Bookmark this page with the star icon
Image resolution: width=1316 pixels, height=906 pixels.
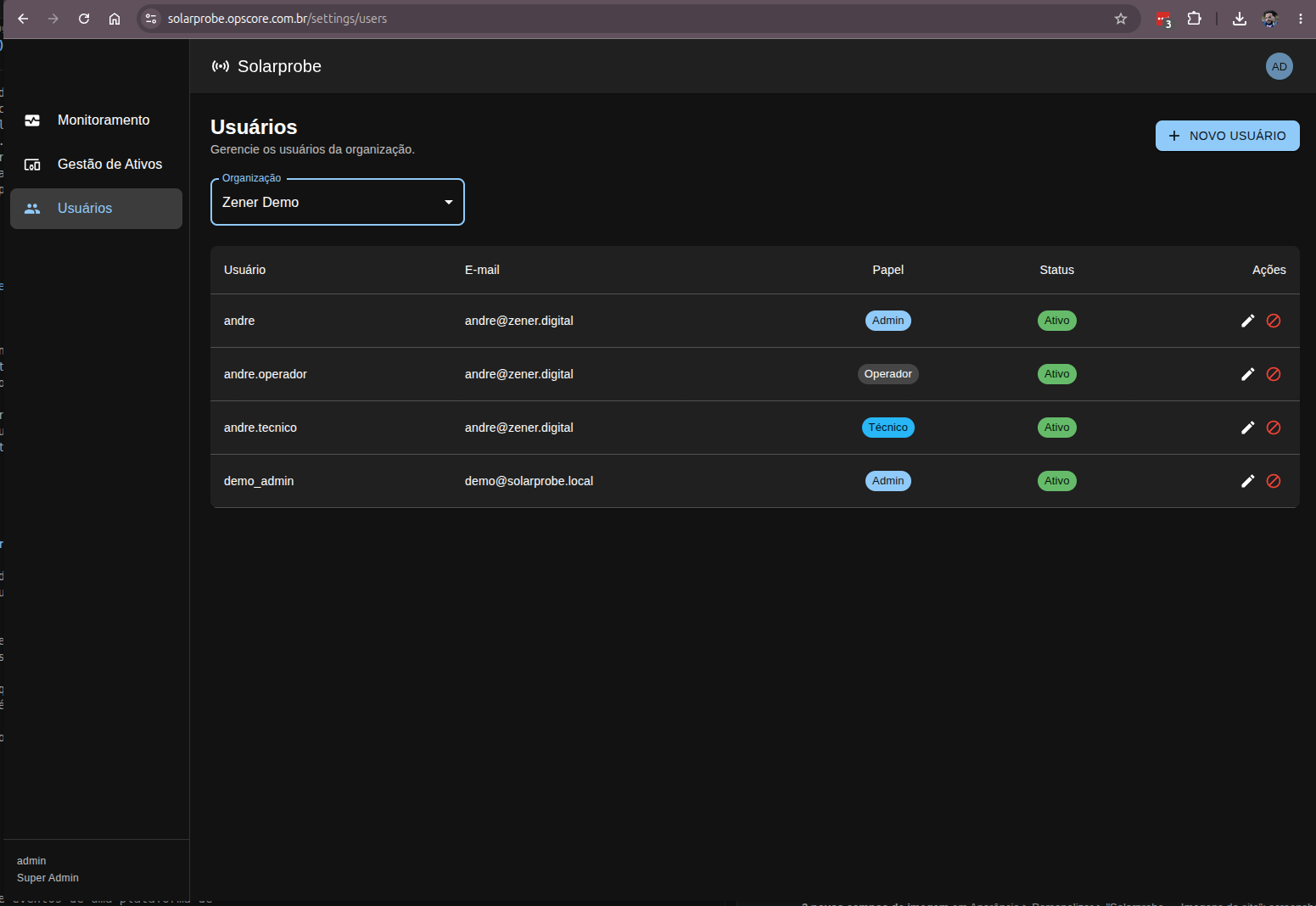pyautogui.click(x=1121, y=19)
